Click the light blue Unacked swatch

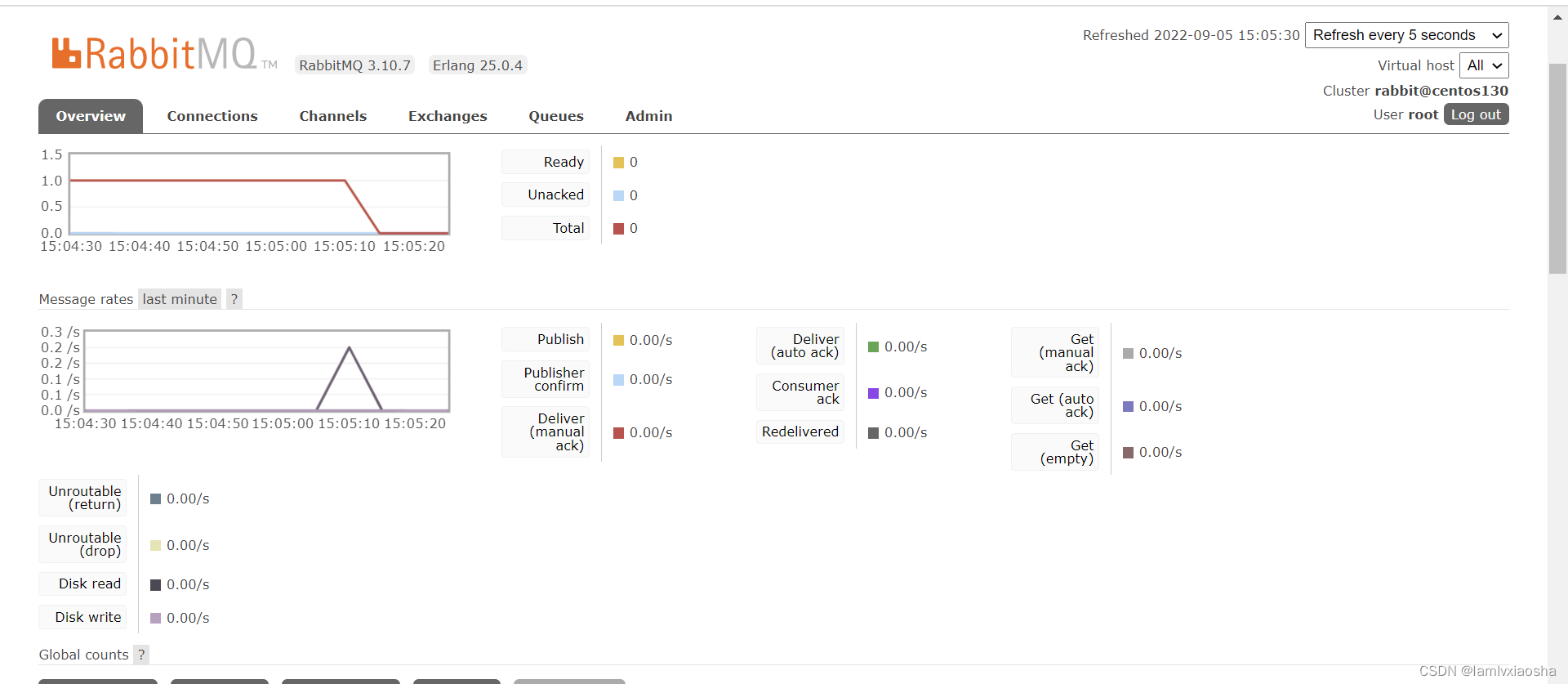coord(619,196)
